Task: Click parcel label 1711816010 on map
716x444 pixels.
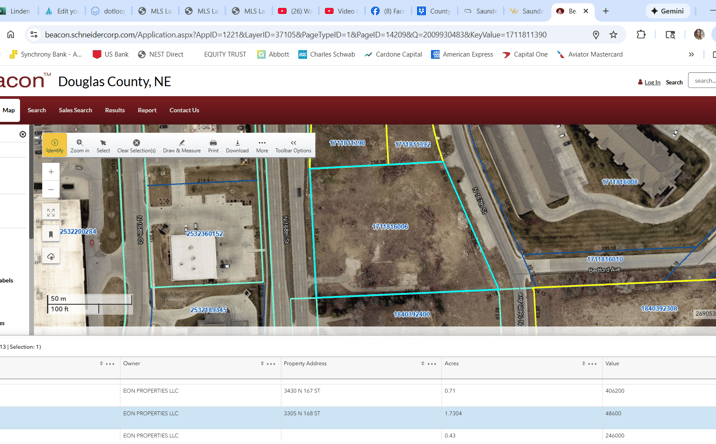Action: (605, 259)
